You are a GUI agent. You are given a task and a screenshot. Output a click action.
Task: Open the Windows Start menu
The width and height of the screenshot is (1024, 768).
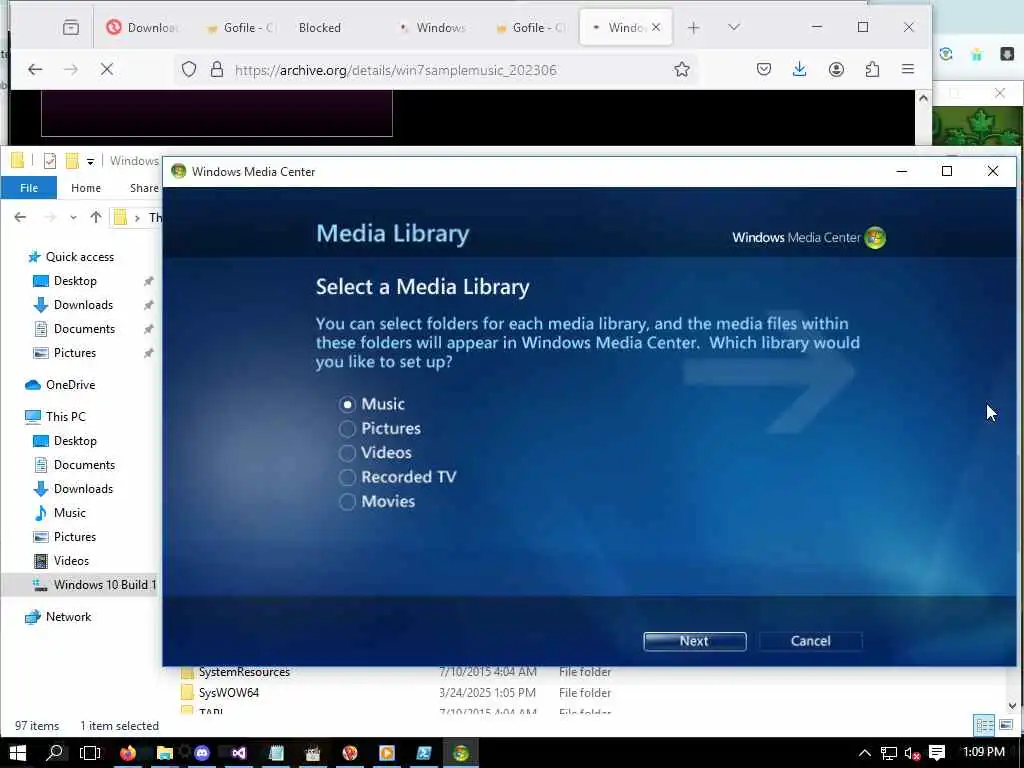(18, 753)
